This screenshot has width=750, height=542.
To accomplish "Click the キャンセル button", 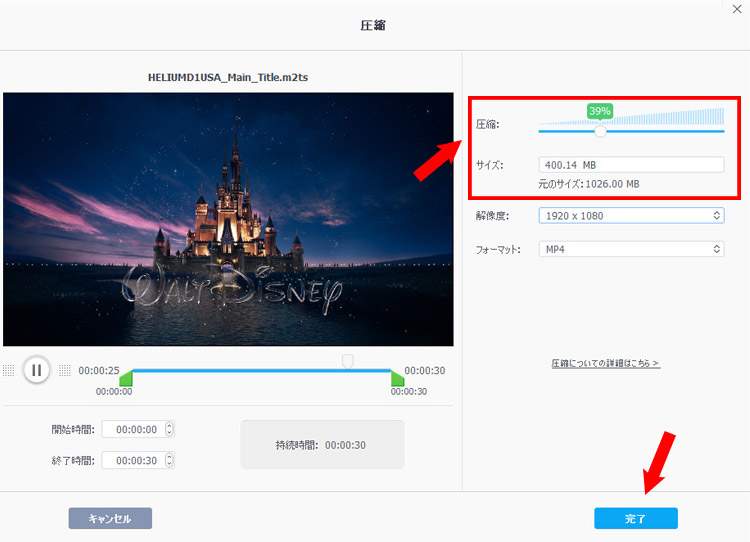I will click(110, 519).
